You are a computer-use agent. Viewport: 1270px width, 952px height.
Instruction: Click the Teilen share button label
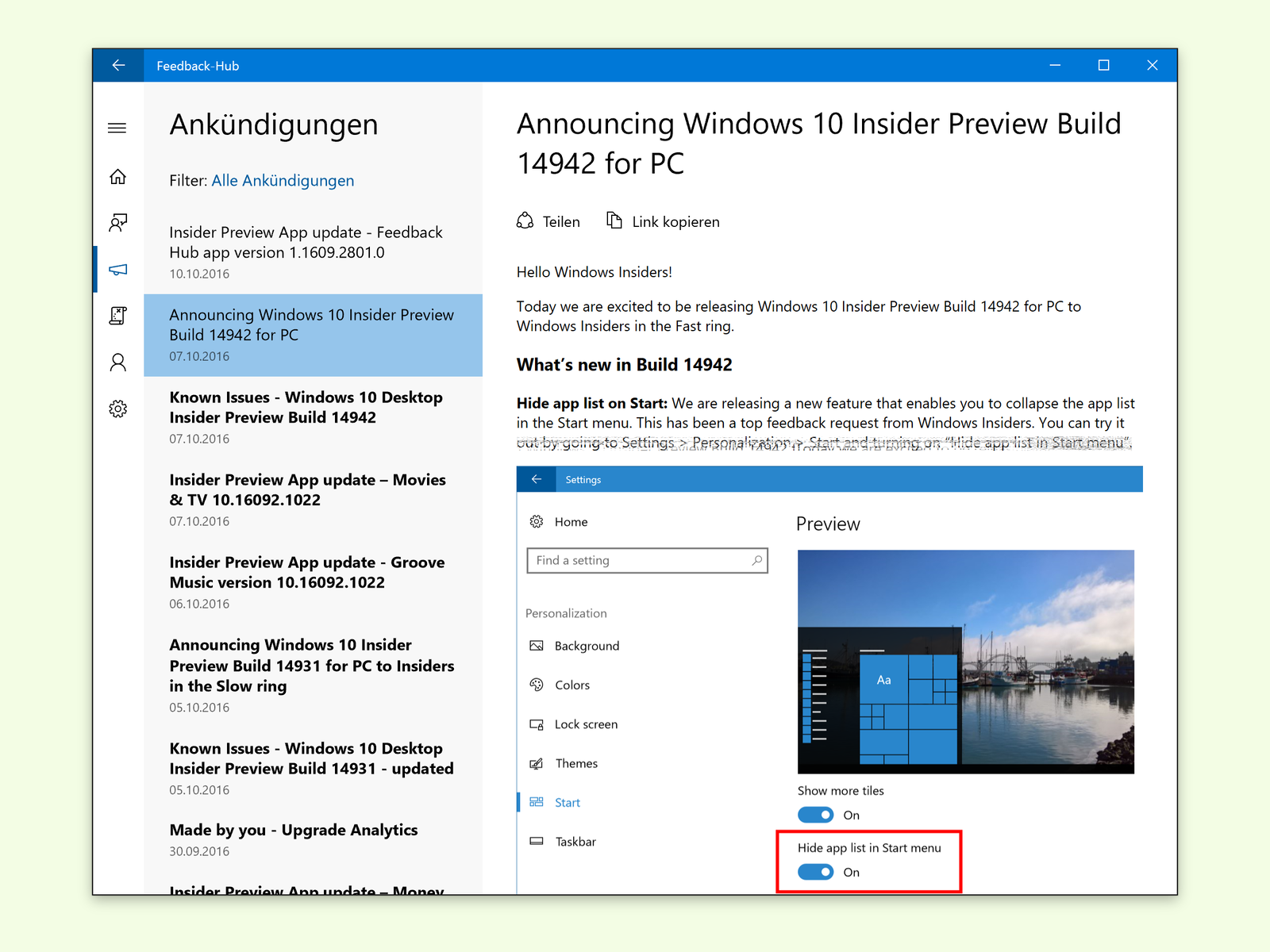point(561,221)
